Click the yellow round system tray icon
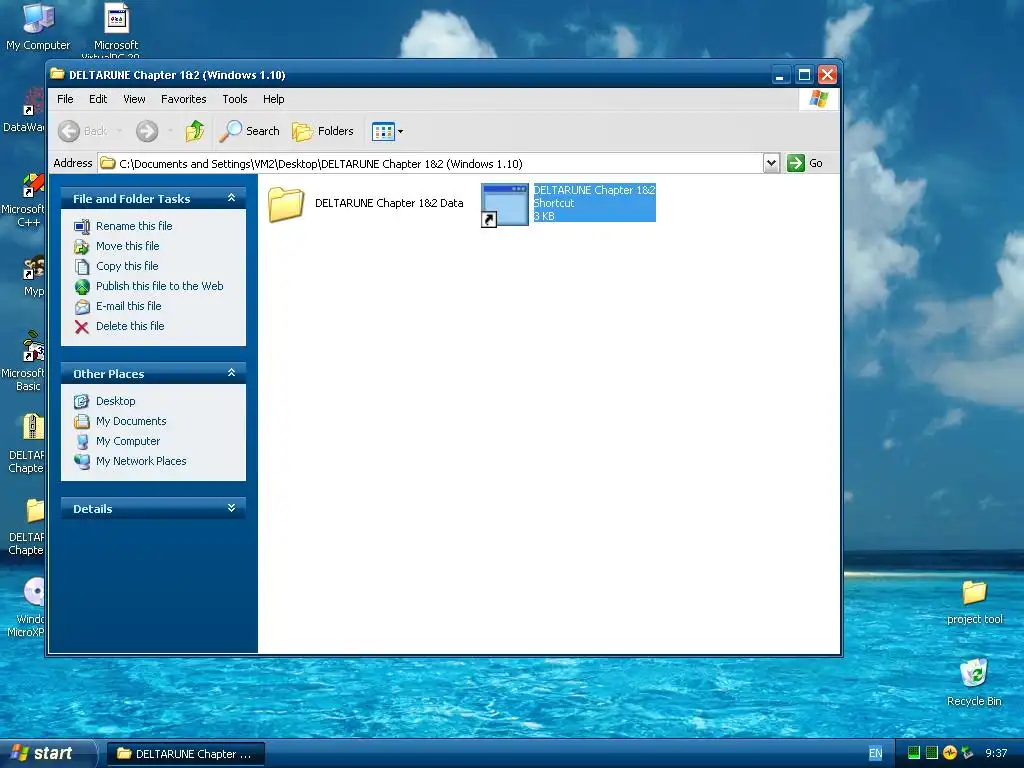The height and width of the screenshot is (768, 1024). pyautogui.click(x=950, y=753)
